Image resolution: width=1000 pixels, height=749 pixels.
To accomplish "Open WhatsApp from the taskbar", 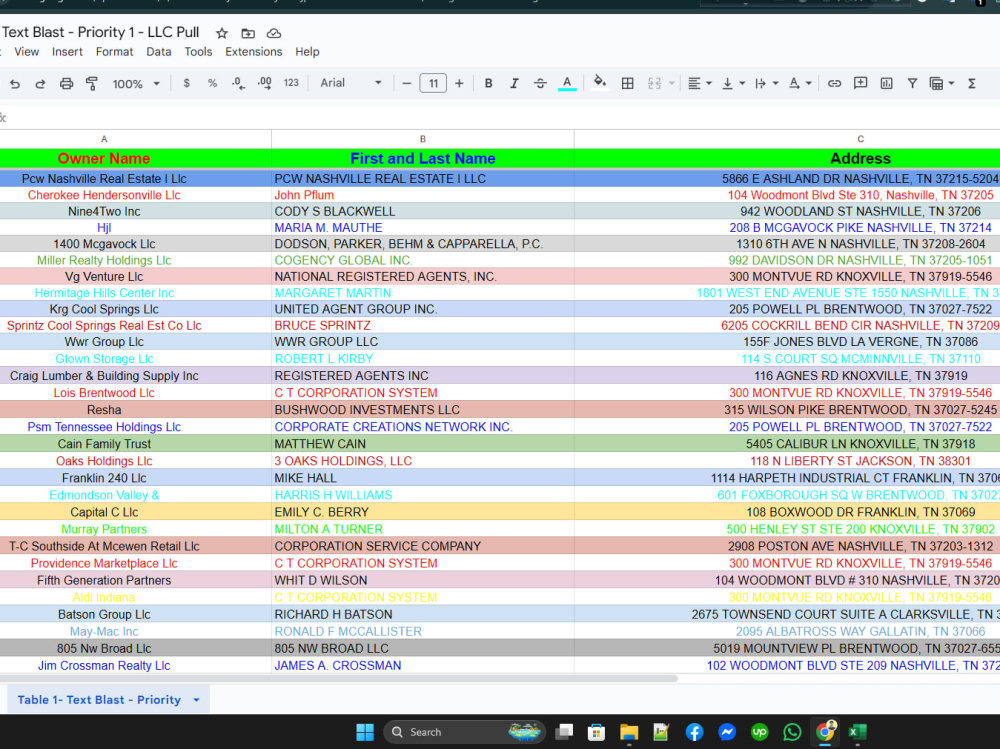I will click(792, 732).
